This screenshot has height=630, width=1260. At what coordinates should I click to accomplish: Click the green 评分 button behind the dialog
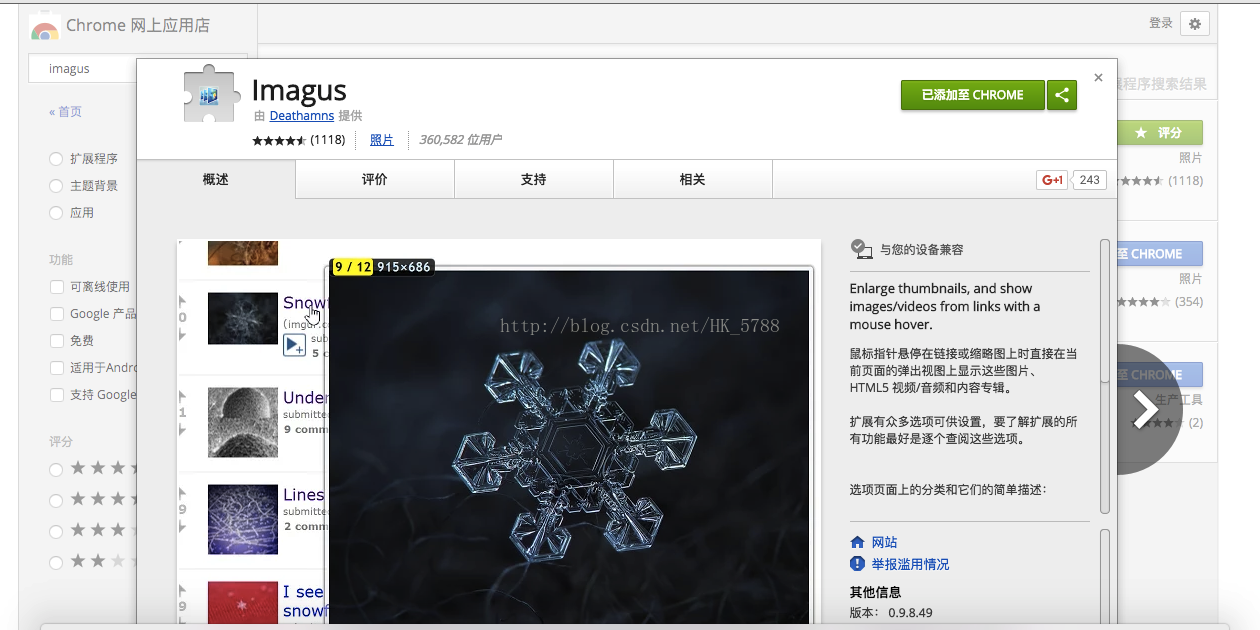tap(1160, 133)
